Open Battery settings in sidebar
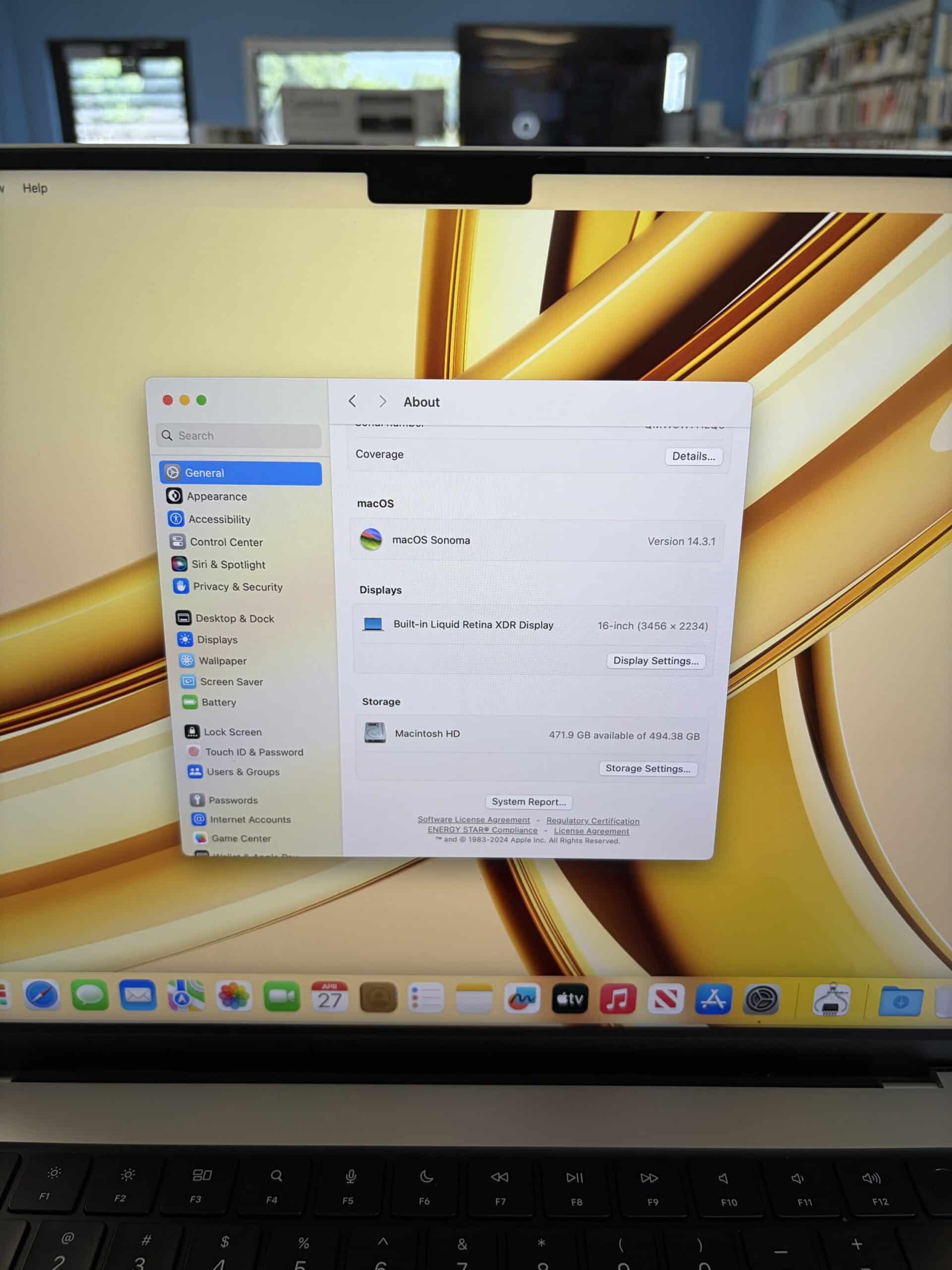The width and height of the screenshot is (952, 1270). 218,702
